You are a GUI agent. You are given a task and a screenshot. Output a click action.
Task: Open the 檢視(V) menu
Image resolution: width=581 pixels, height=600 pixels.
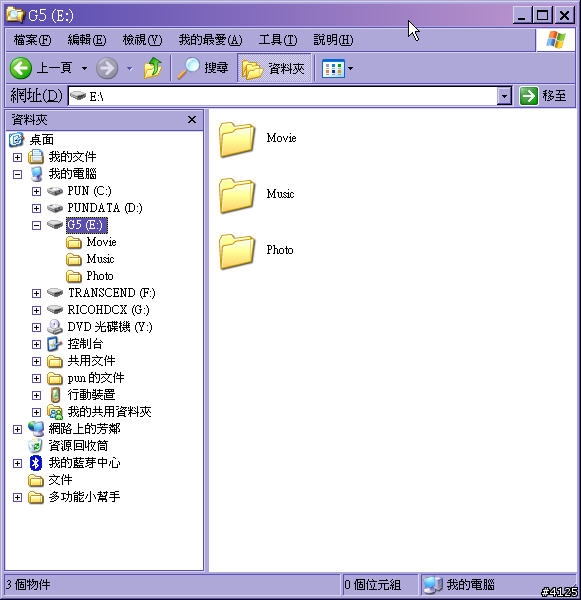click(142, 40)
